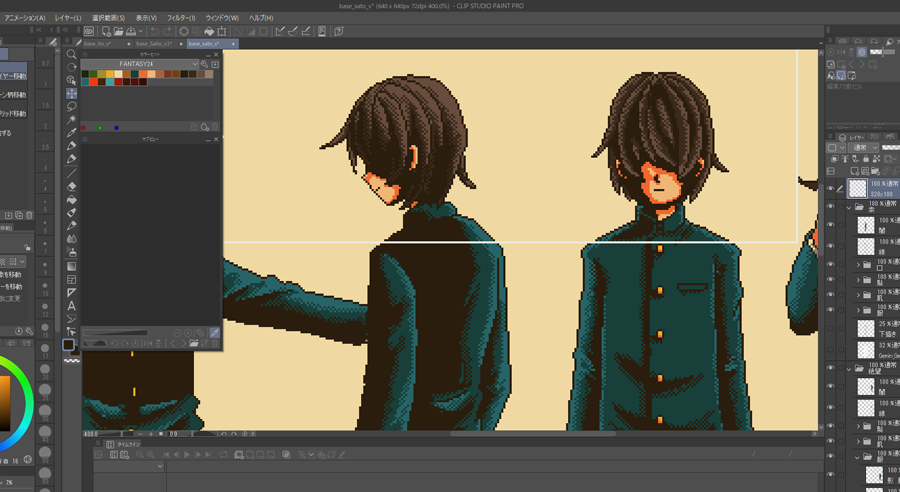
Task: Select the Zoom magnifier tool
Action: [71, 54]
